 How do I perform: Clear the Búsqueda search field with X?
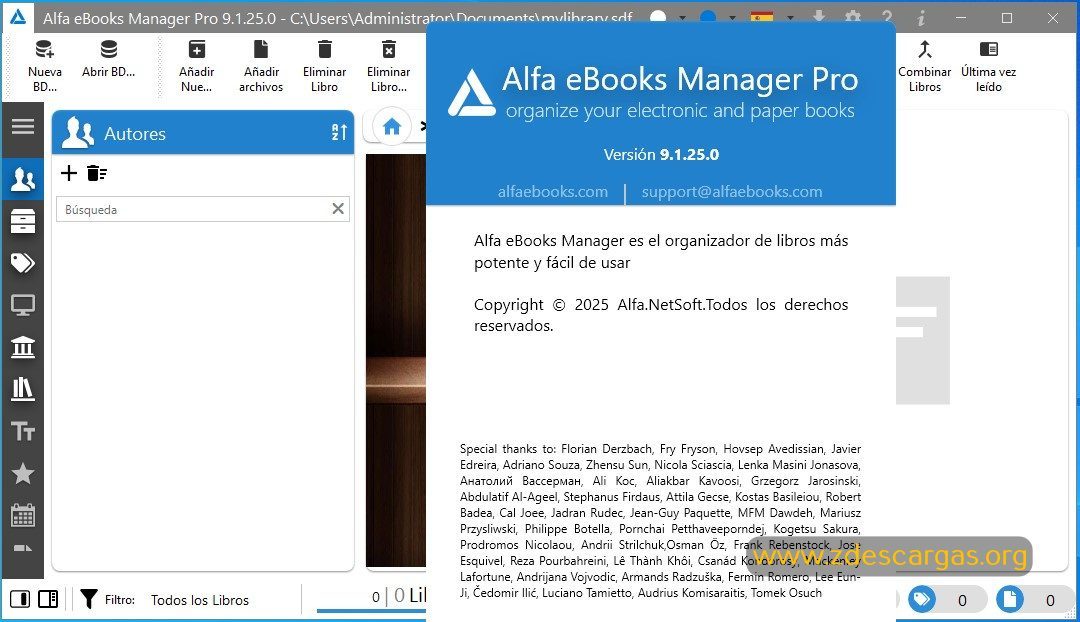click(338, 209)
